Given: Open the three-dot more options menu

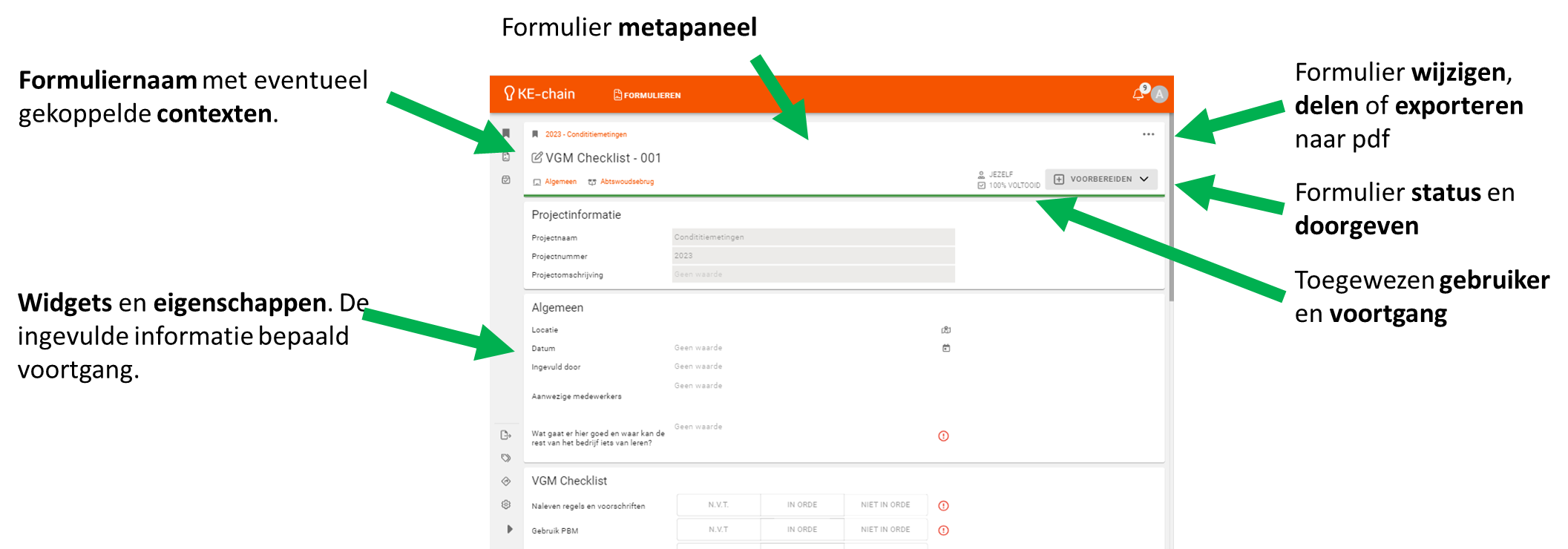Looking at the screenshot, I should pos(1148,134).
